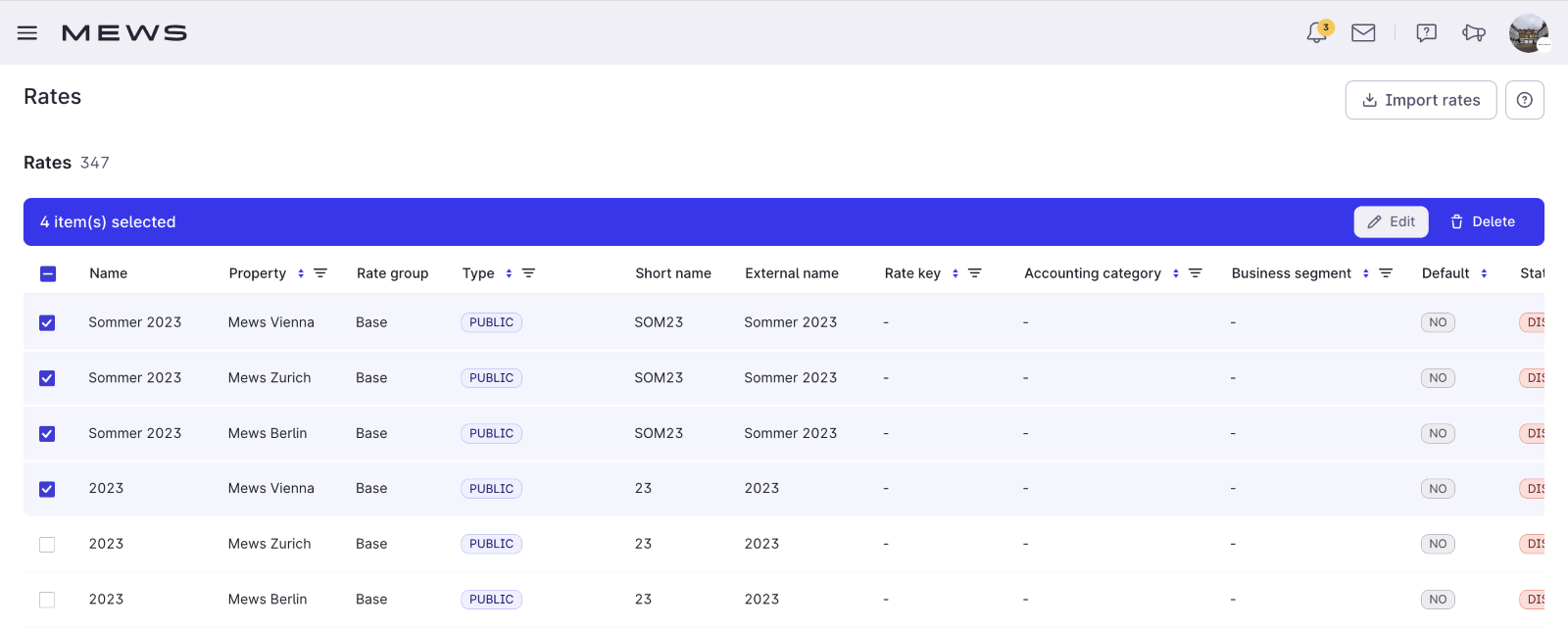Click the 4 item(s) selected label

pos(108,222)
